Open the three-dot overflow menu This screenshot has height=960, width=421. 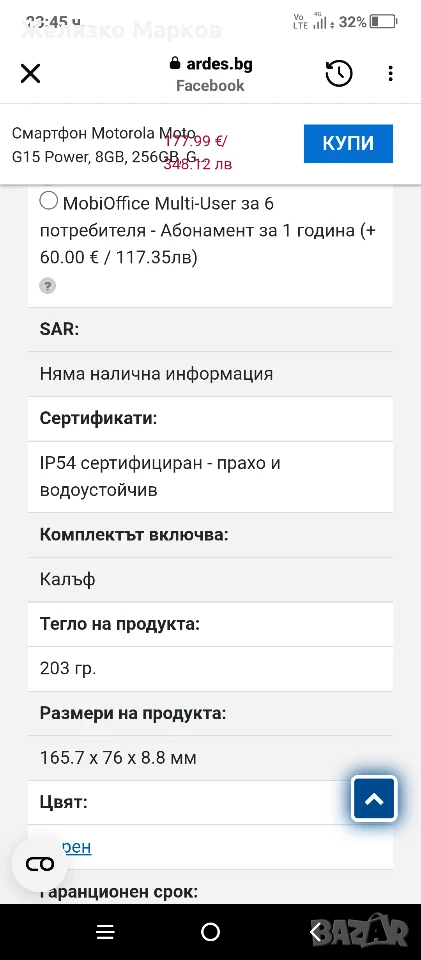click(390, 74)
